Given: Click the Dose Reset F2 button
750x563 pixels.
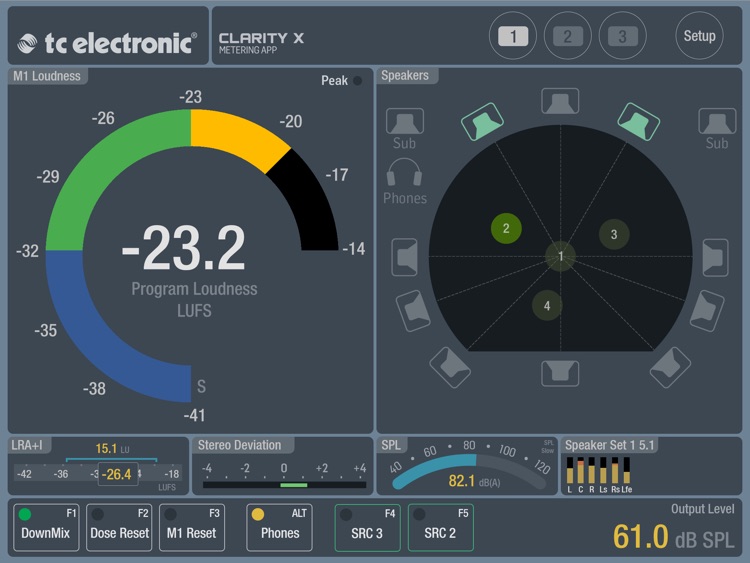Looking at the screenshot, I should 119,528.
